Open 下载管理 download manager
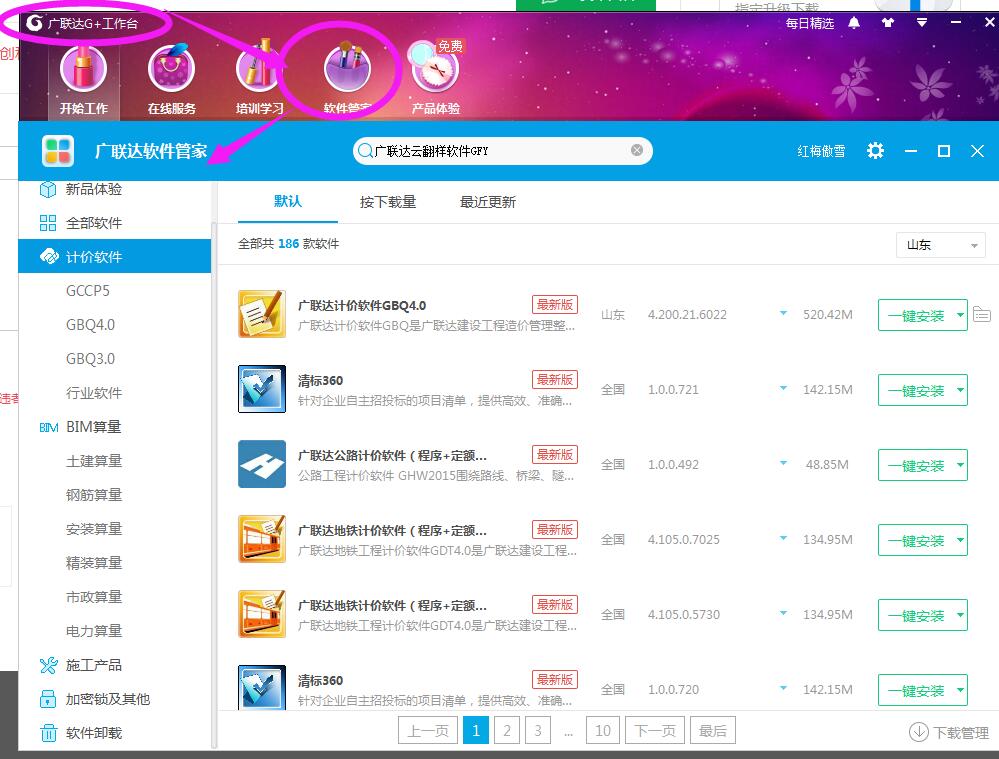The height and width of the screenshot is (759, 999). (x=949, y=733)
